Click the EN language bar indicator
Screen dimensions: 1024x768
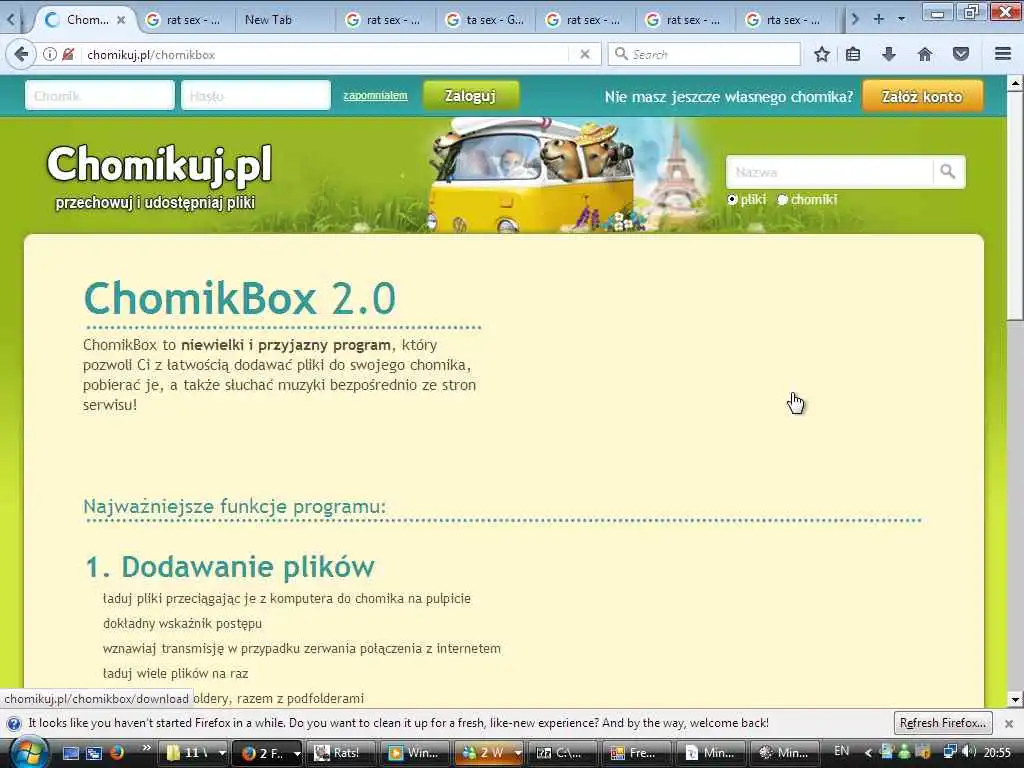pos(842,752)
